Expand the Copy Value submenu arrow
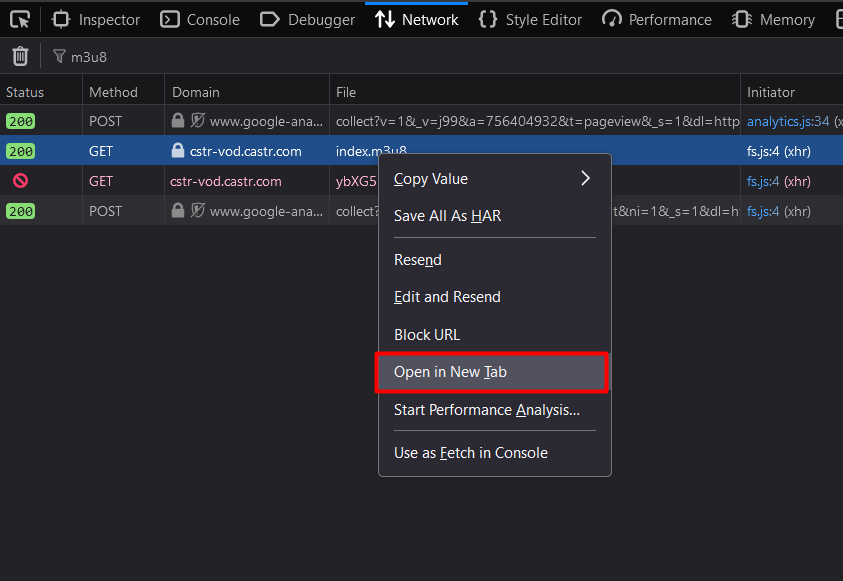Image resolution: width=843 pixels, height=581 pixels. pos(585,178)
